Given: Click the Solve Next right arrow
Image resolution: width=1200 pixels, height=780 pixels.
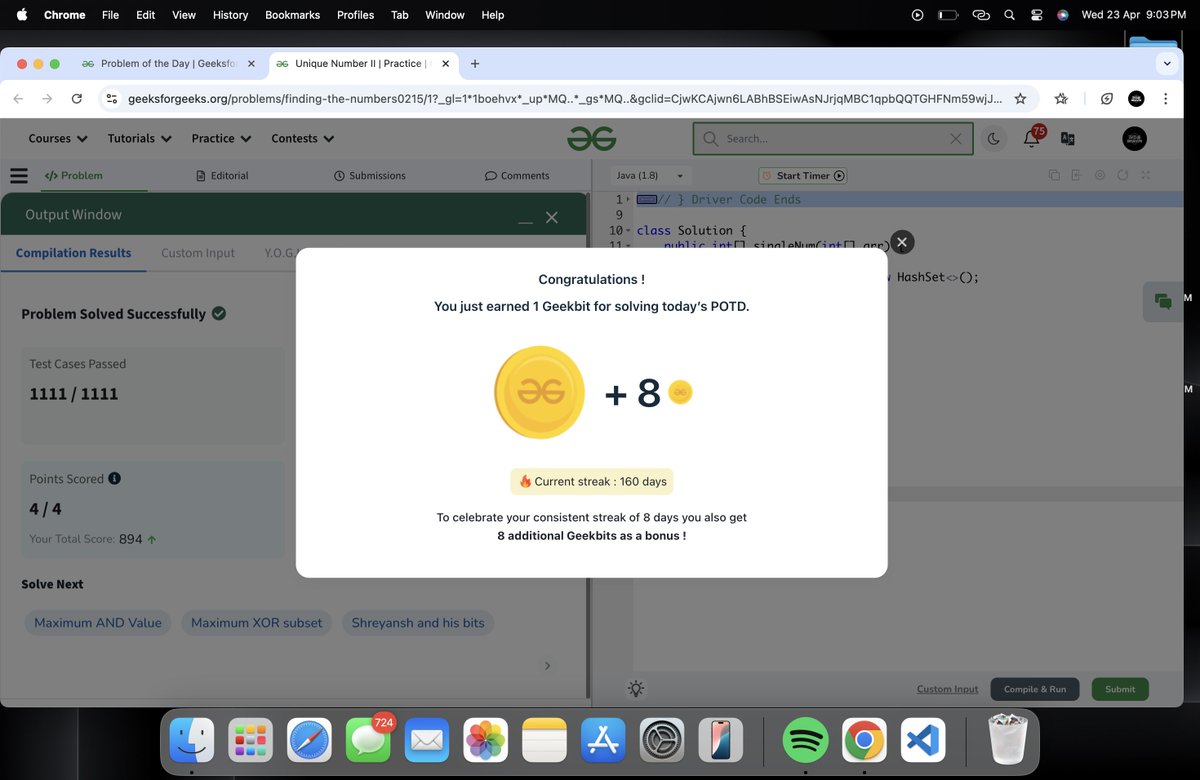Looking at the screenshot, I should [x=547, y=665].
